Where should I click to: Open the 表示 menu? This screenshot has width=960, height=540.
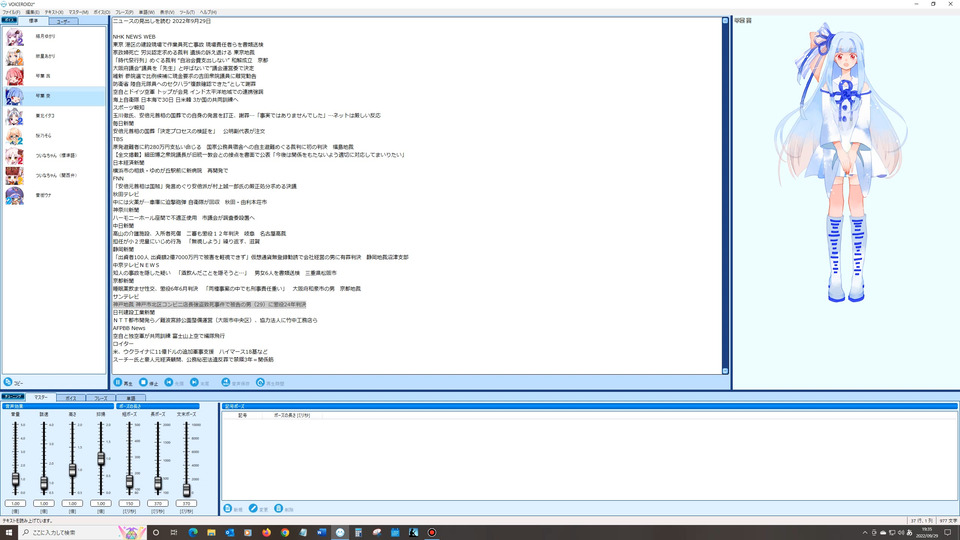[167, 12]
